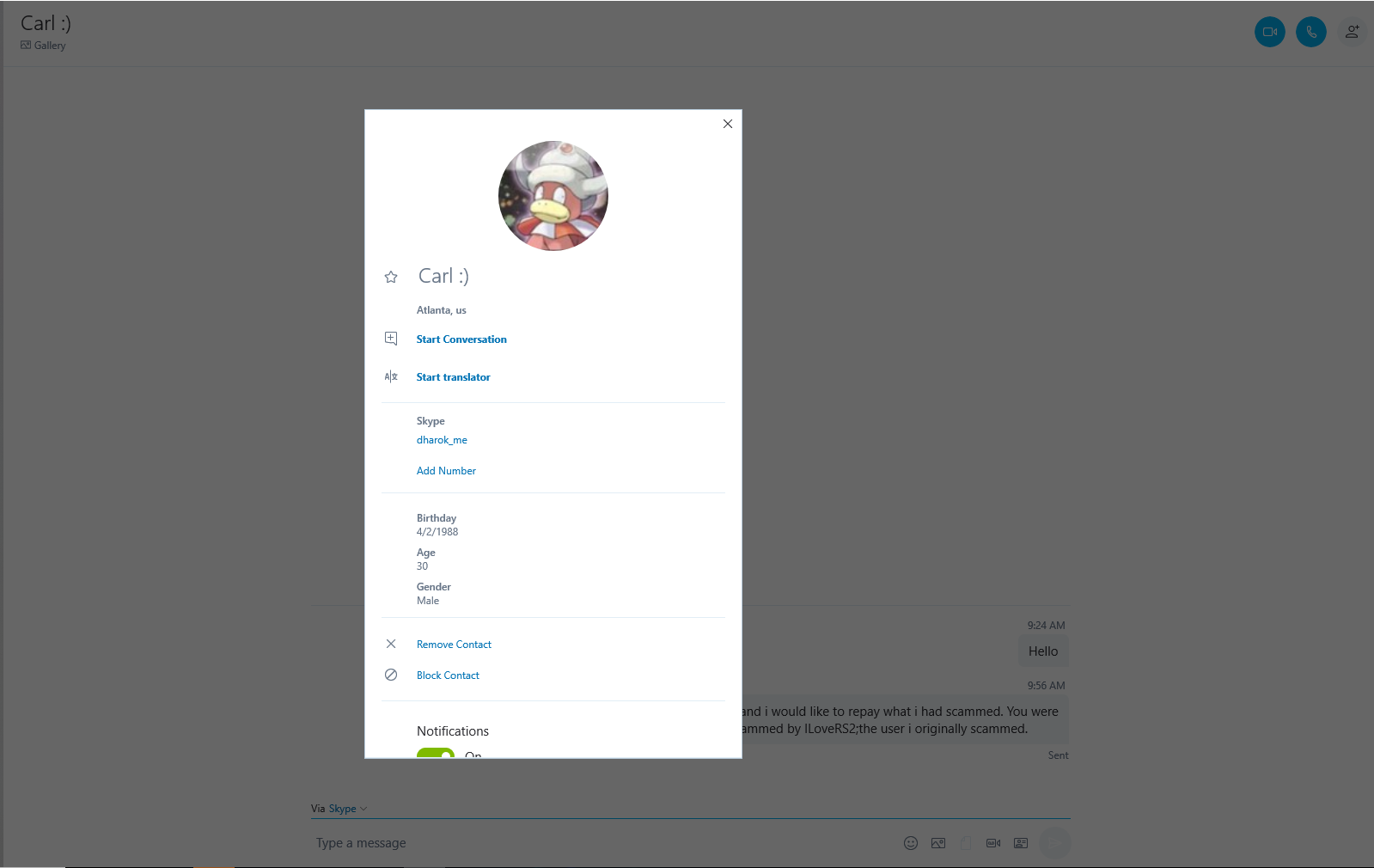
Task: Click the Block Contact link
Action: [x=448, y=675]
